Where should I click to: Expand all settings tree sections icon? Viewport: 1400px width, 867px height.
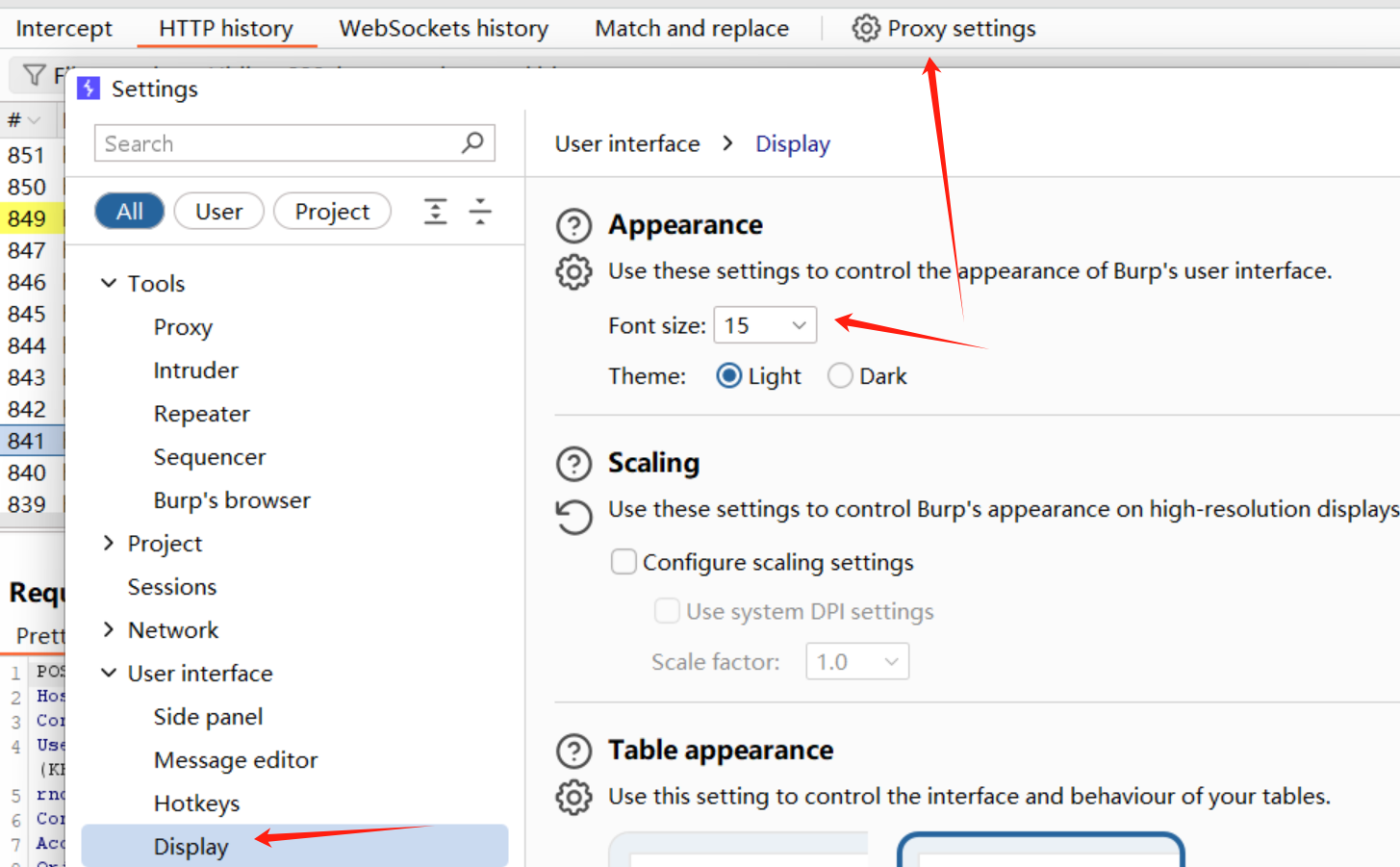(436, 211)
